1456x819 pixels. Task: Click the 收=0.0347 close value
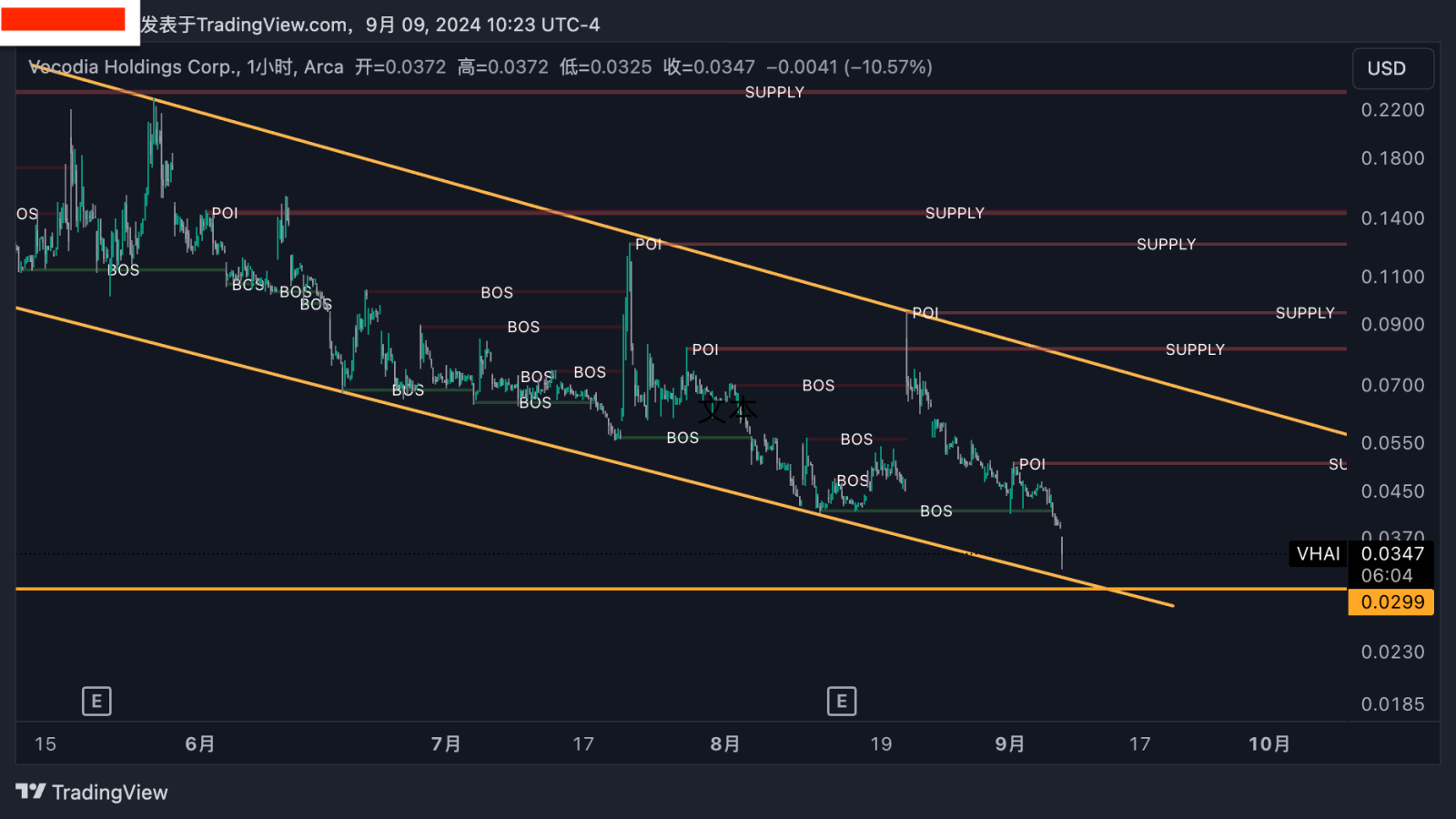tap(709, 66)
